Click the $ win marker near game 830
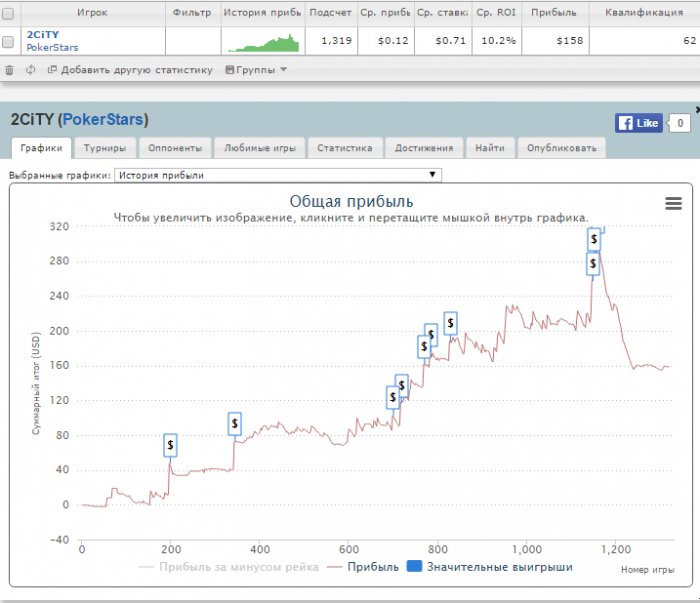The height and width of the screenshot is (603, 700). tap(450, 323)
